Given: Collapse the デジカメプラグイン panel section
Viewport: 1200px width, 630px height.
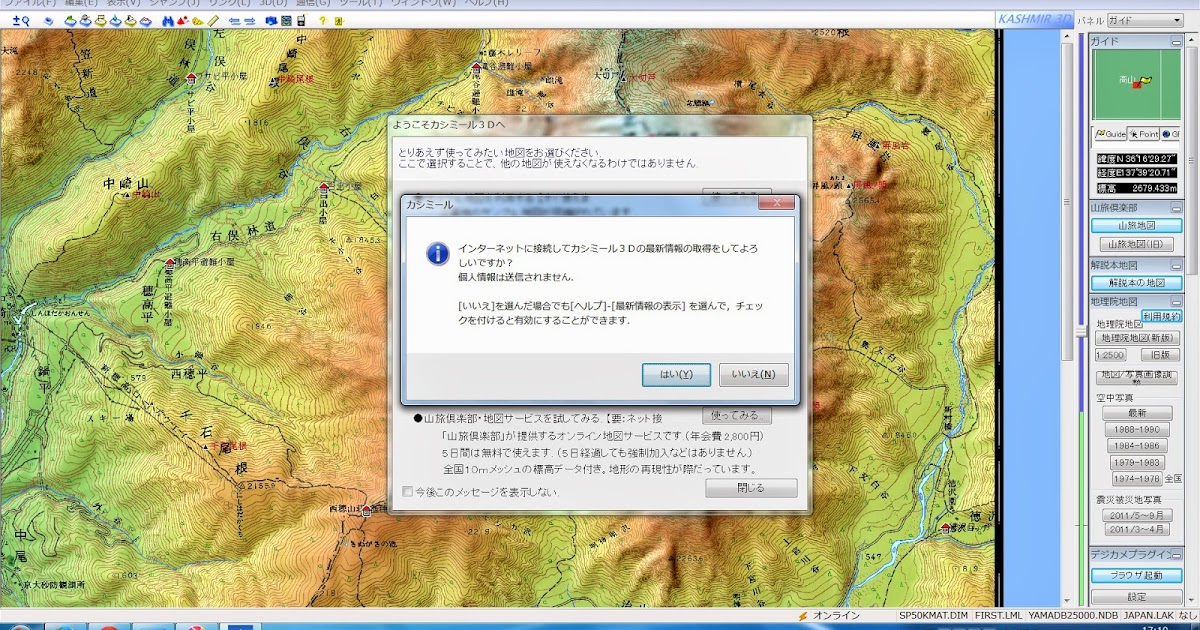Looking at the screenshot, I should coord(1175,554).
